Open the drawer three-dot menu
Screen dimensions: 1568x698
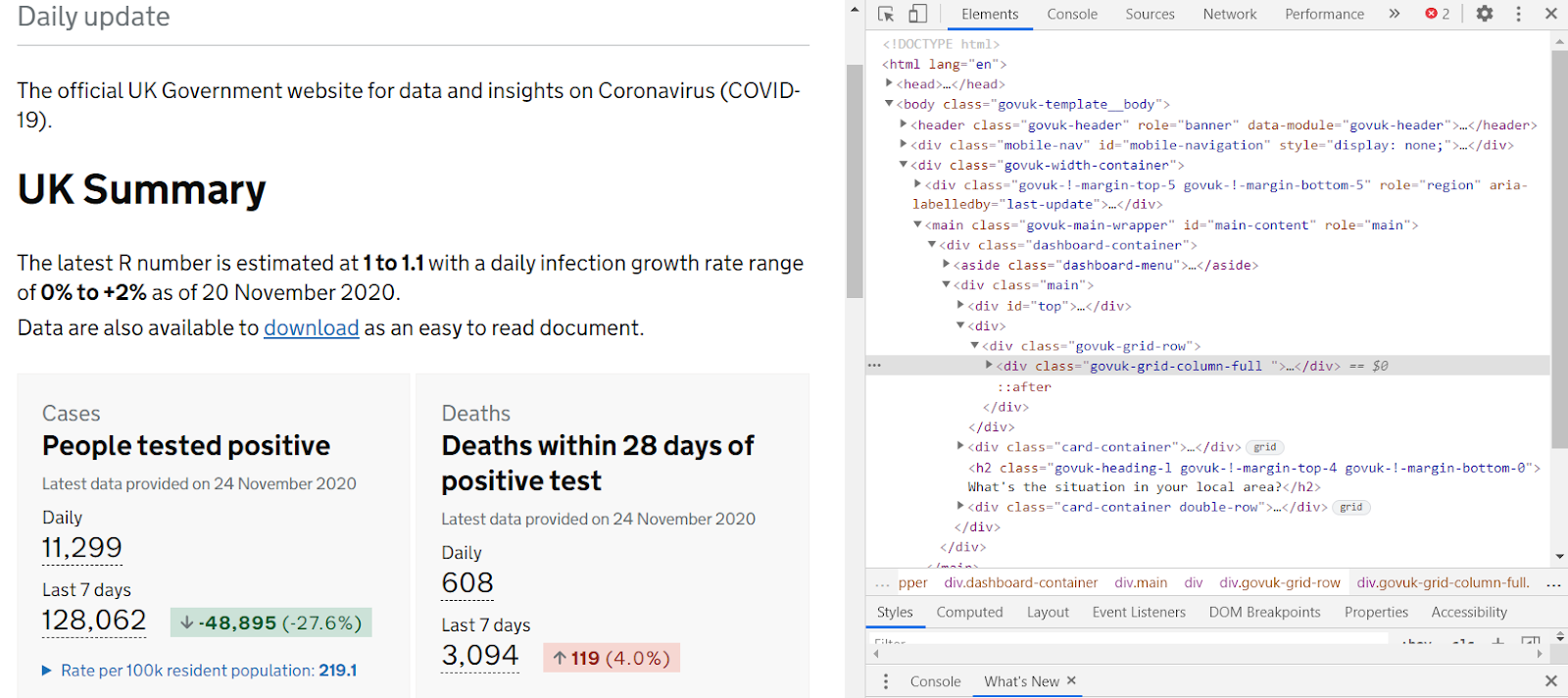coord(886,681)
